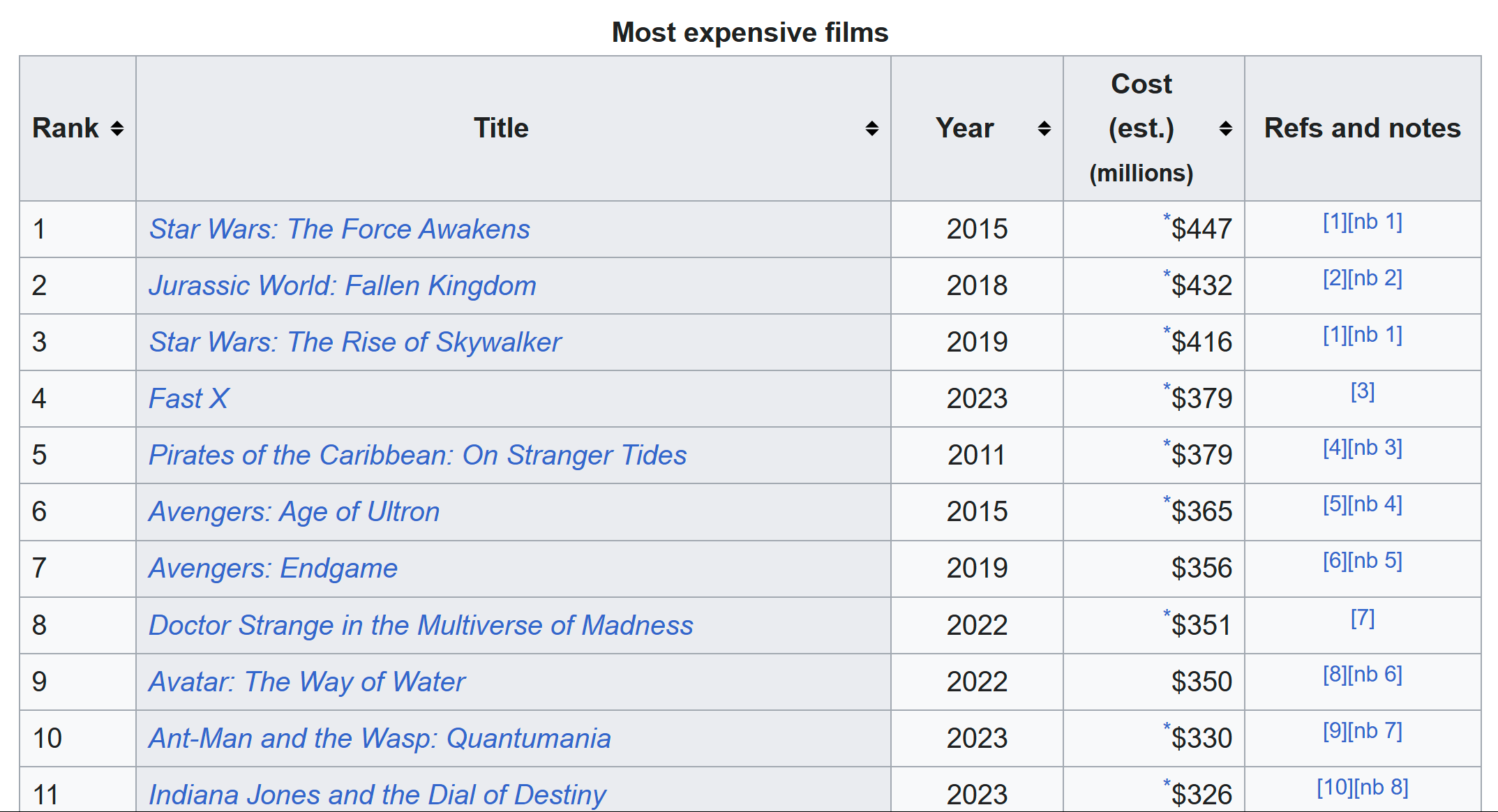
Task: Sort table by Rank column arrows
Action: [117, 128]
